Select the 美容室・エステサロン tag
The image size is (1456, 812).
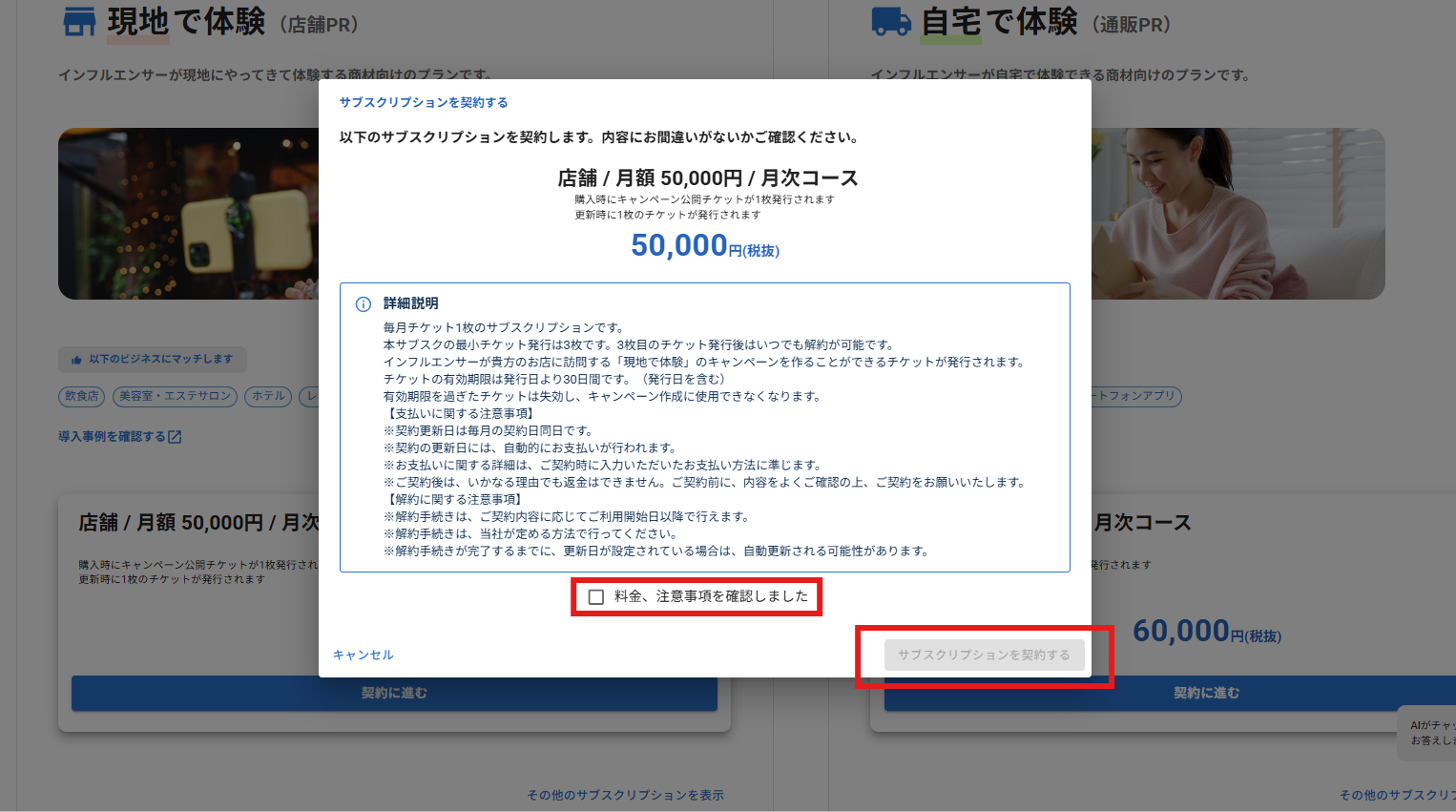176,396
